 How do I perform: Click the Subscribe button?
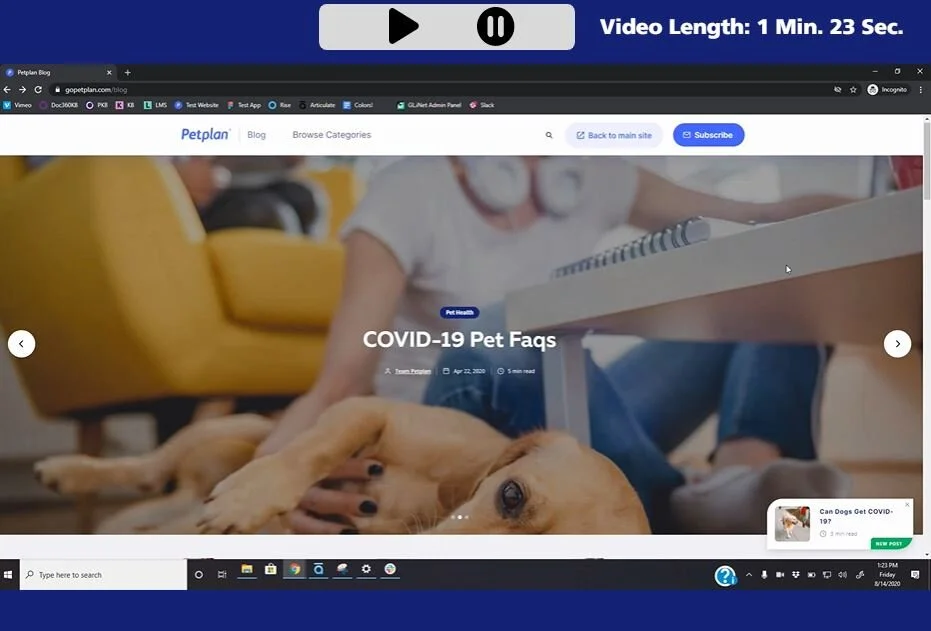pos(708,134)
